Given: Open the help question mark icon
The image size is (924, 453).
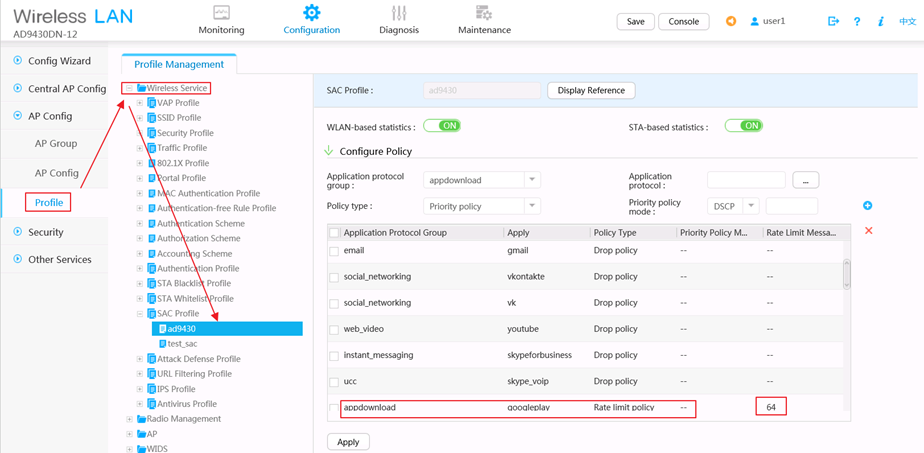Looking at the screenshot, I should (x=857, y=21).
